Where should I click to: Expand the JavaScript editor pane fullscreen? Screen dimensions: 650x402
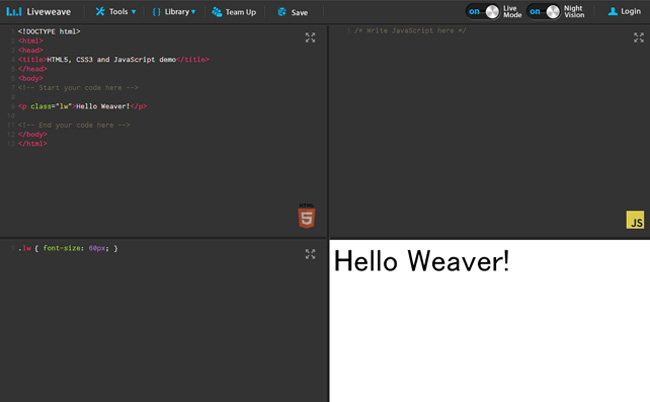[x=639, y=38]
